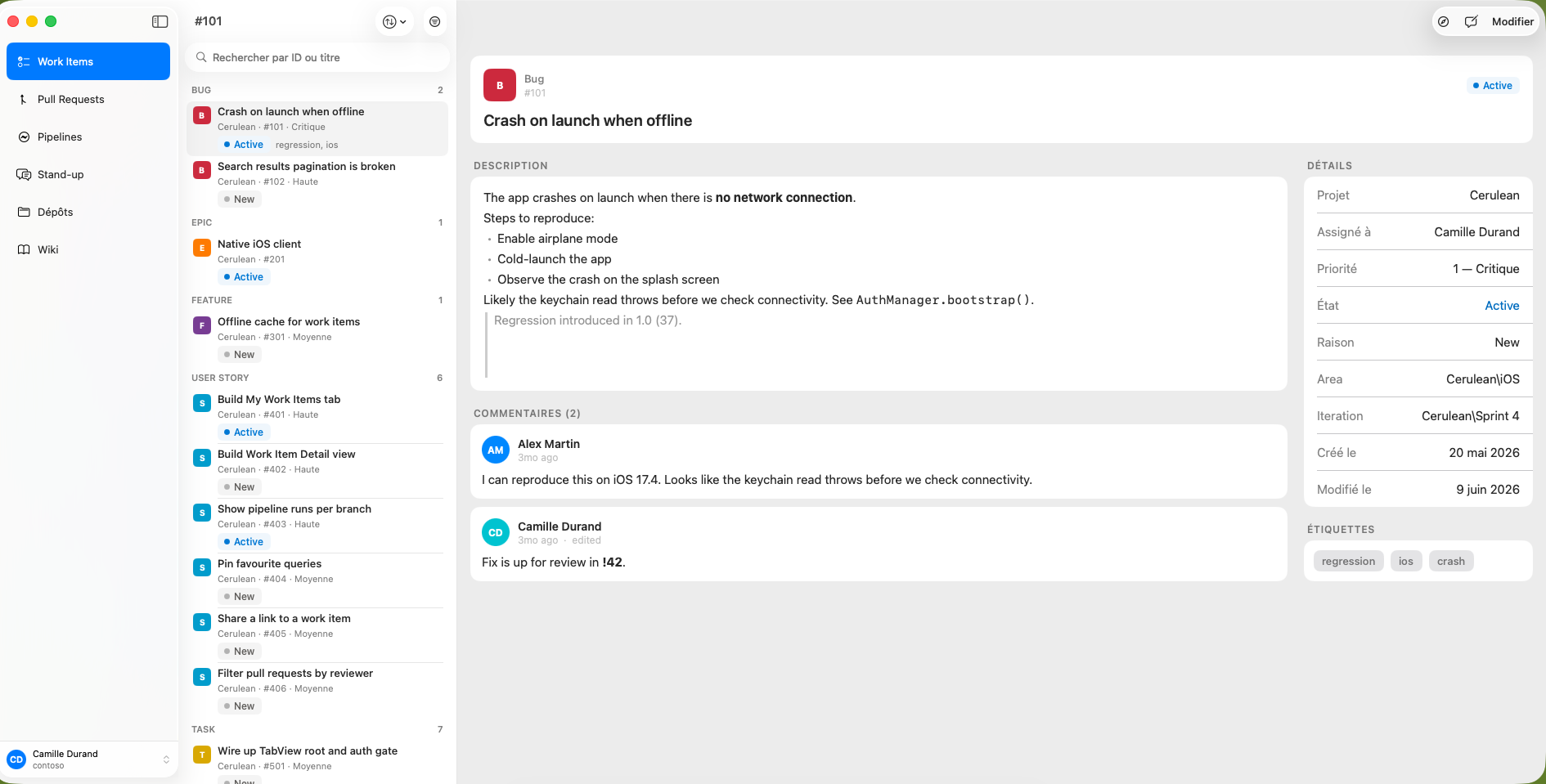Viewport: 1546px width, 784px height.
Task: Click the large Bug type icon in header
Action: point(500,85)
